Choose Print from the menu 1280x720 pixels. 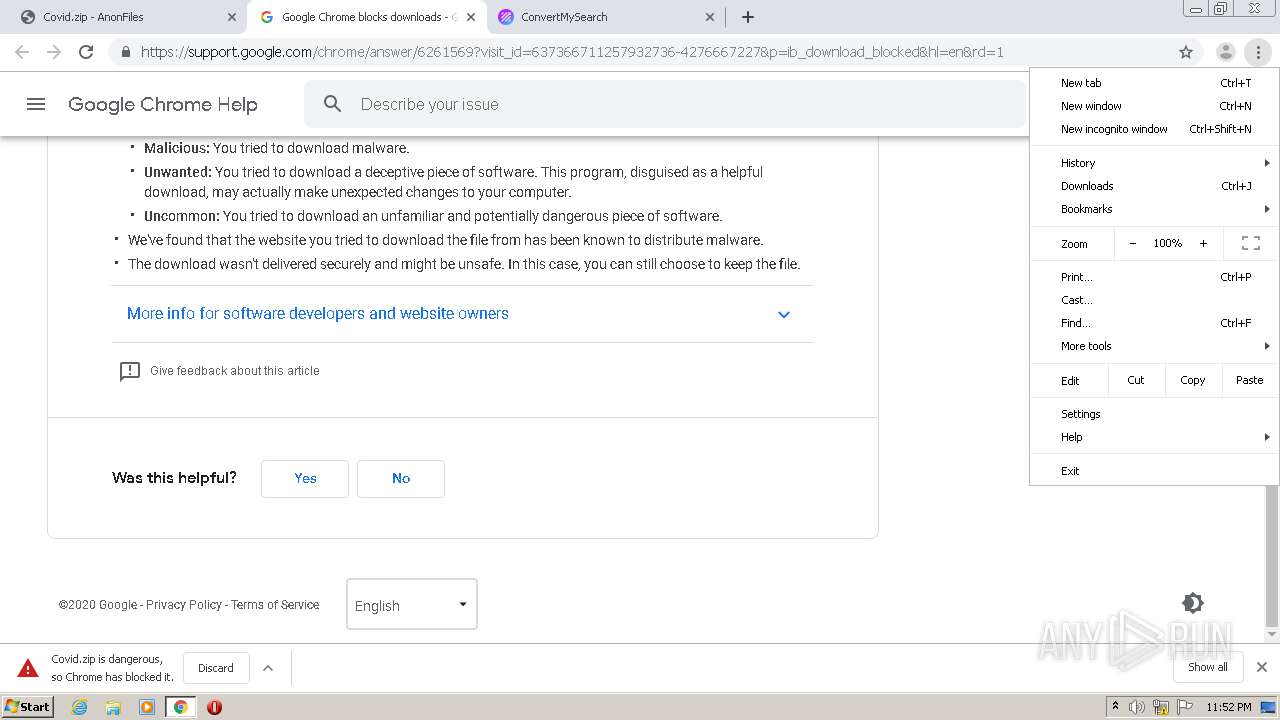click(x=1155, y=277)
